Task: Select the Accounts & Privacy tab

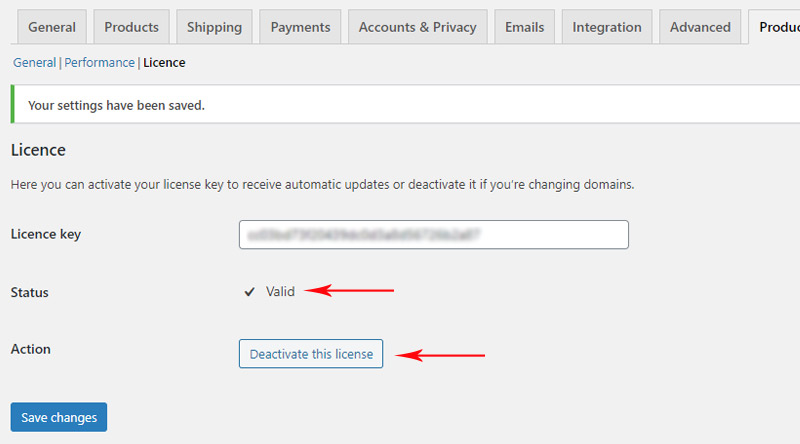Action: click(x=417, y=27)
